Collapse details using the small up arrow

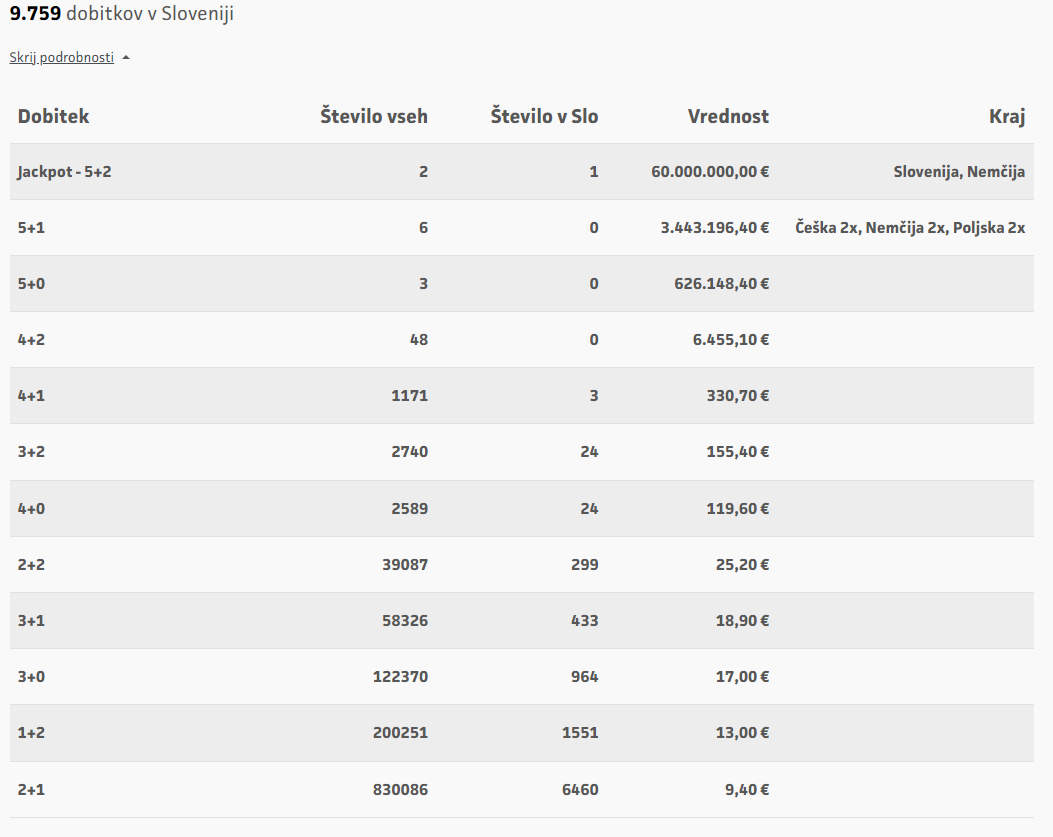126,57
